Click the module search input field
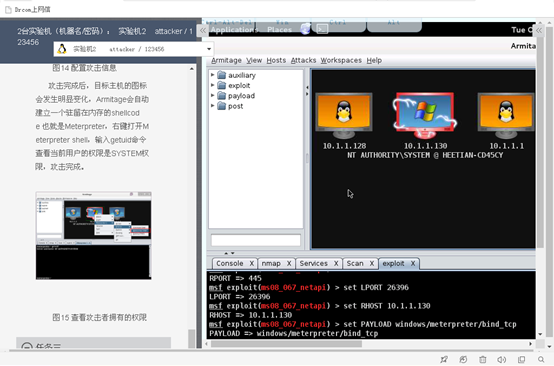554x366 pixels. click(x=256, y=240)
